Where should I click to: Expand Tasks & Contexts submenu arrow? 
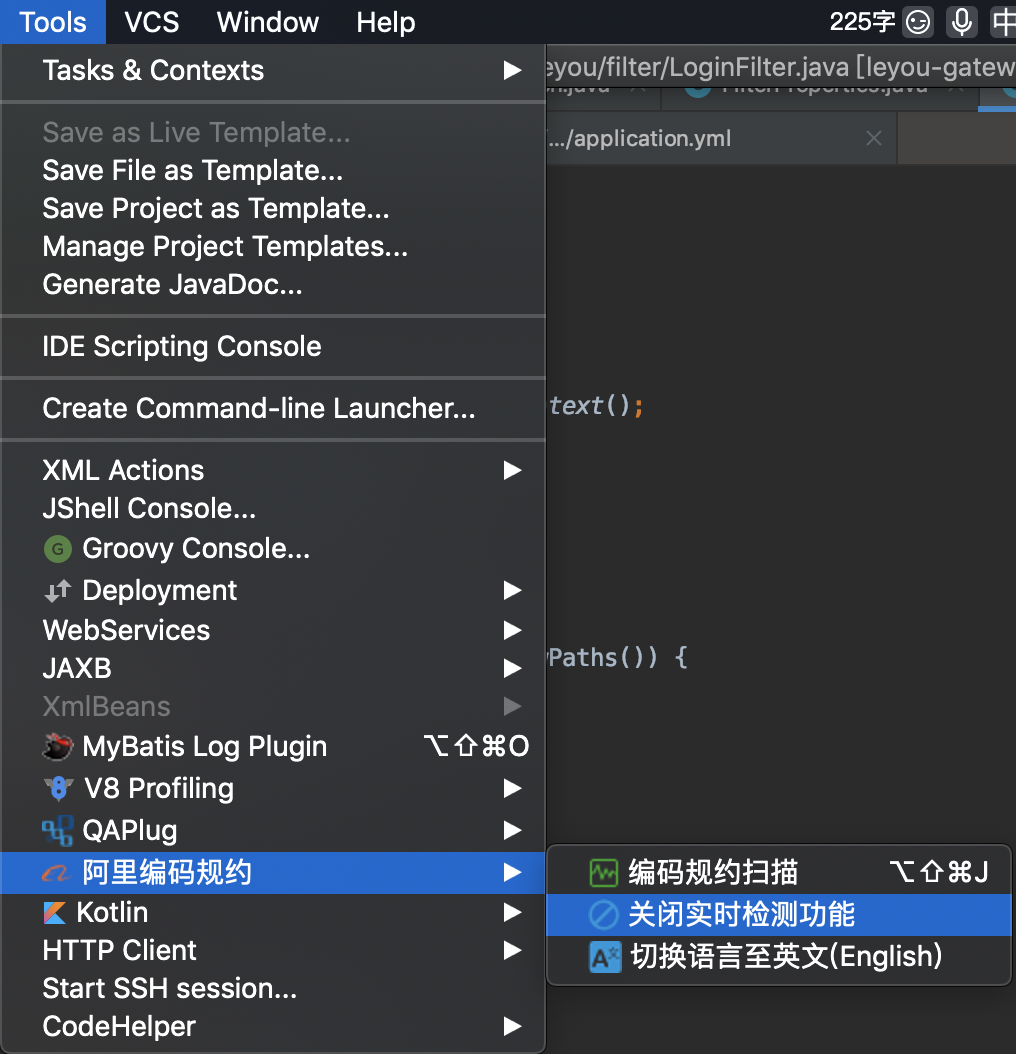pos(512,71)
